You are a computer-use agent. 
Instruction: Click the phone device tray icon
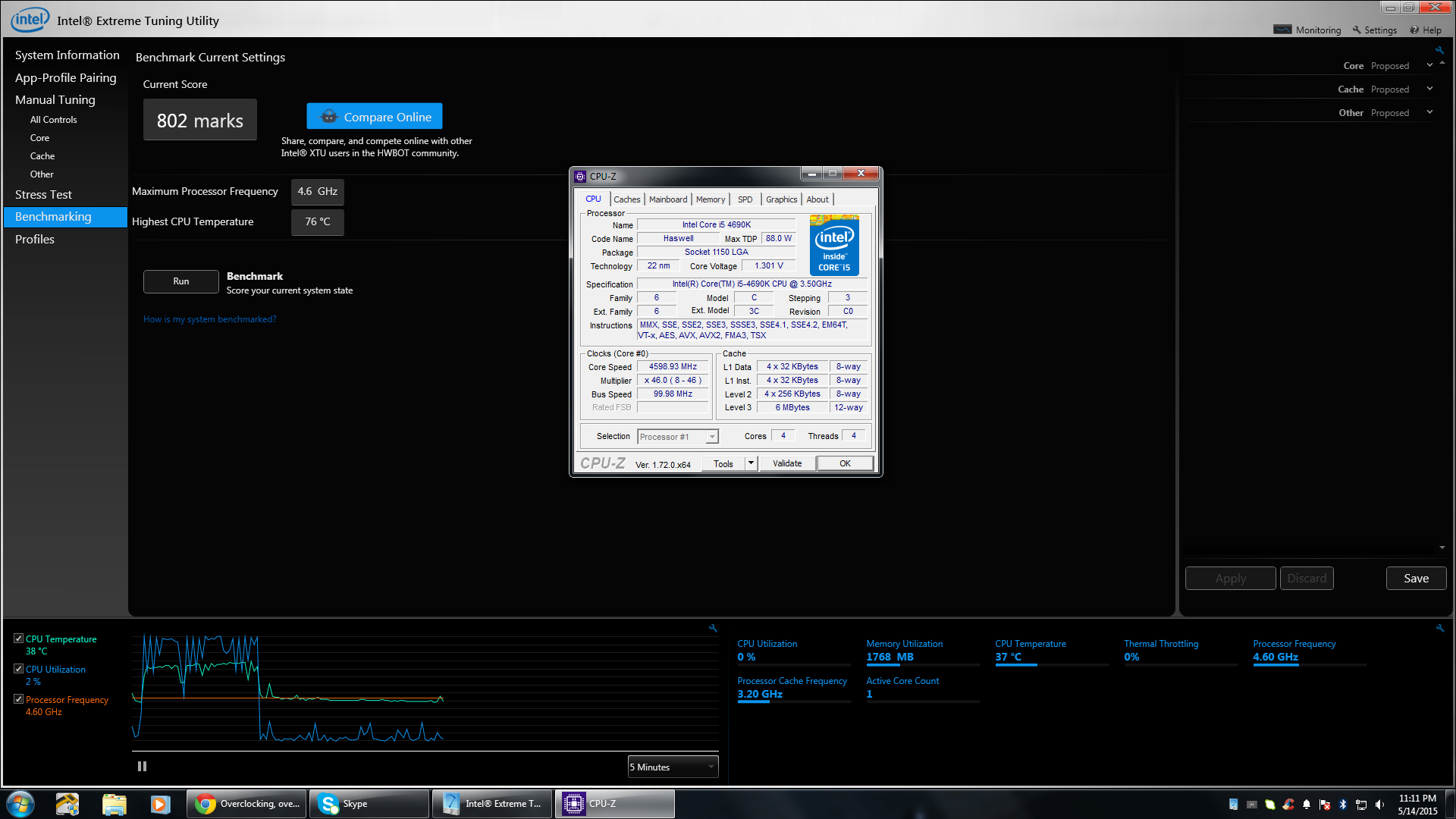click(x=1234, y=805)
